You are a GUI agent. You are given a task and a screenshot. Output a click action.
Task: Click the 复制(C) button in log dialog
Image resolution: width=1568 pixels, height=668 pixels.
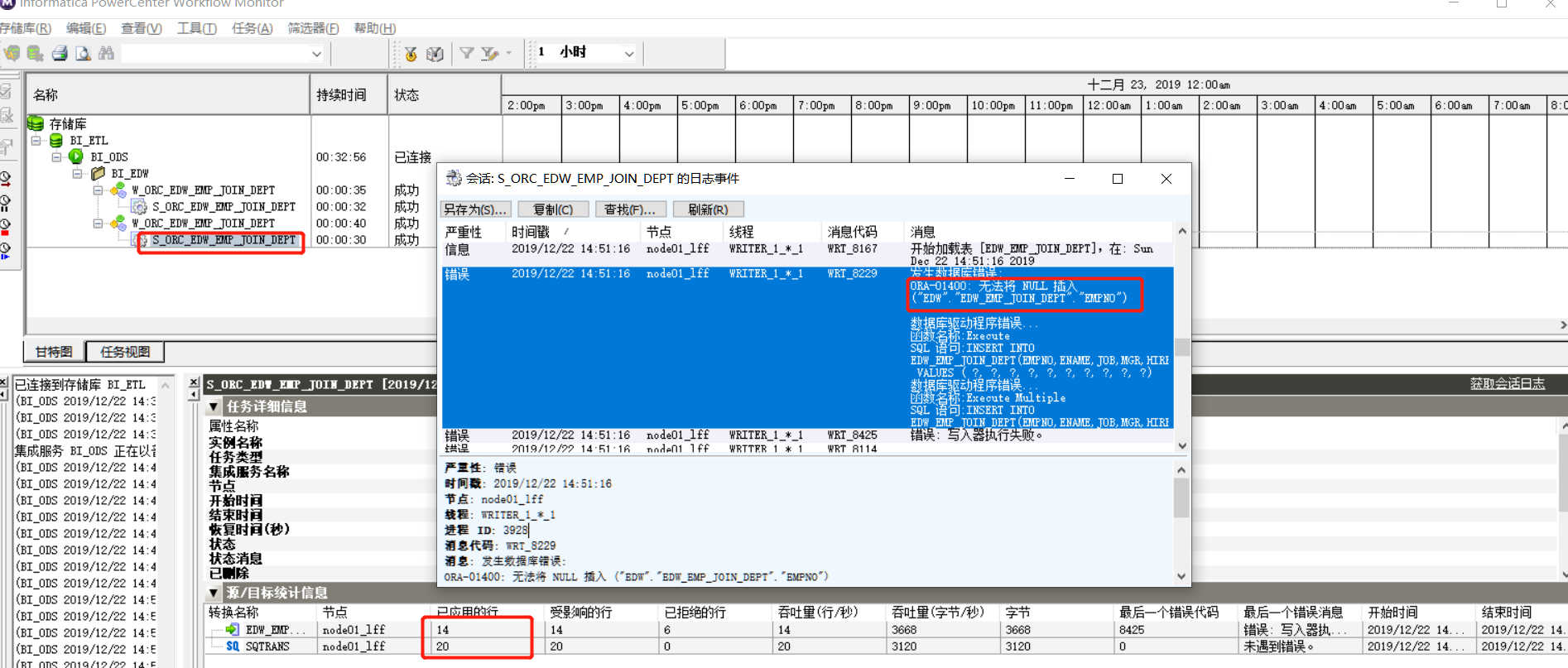click(553, 209)
